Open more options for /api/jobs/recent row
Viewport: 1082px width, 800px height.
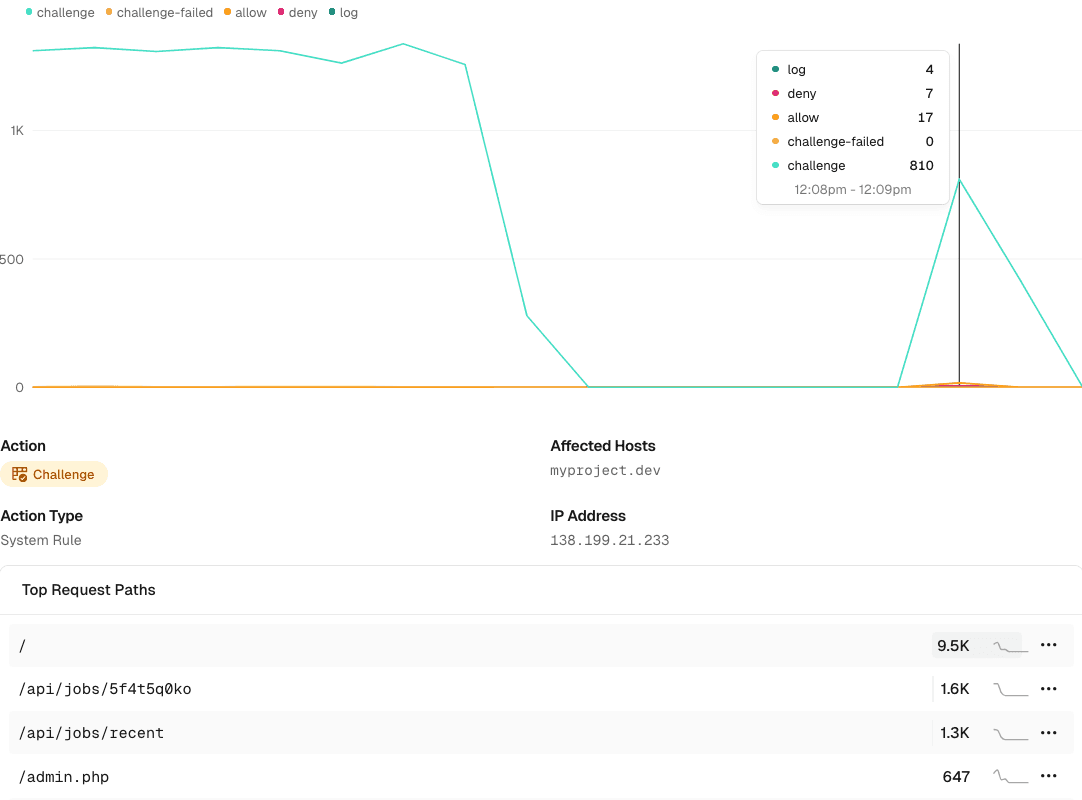(1048, 733)
